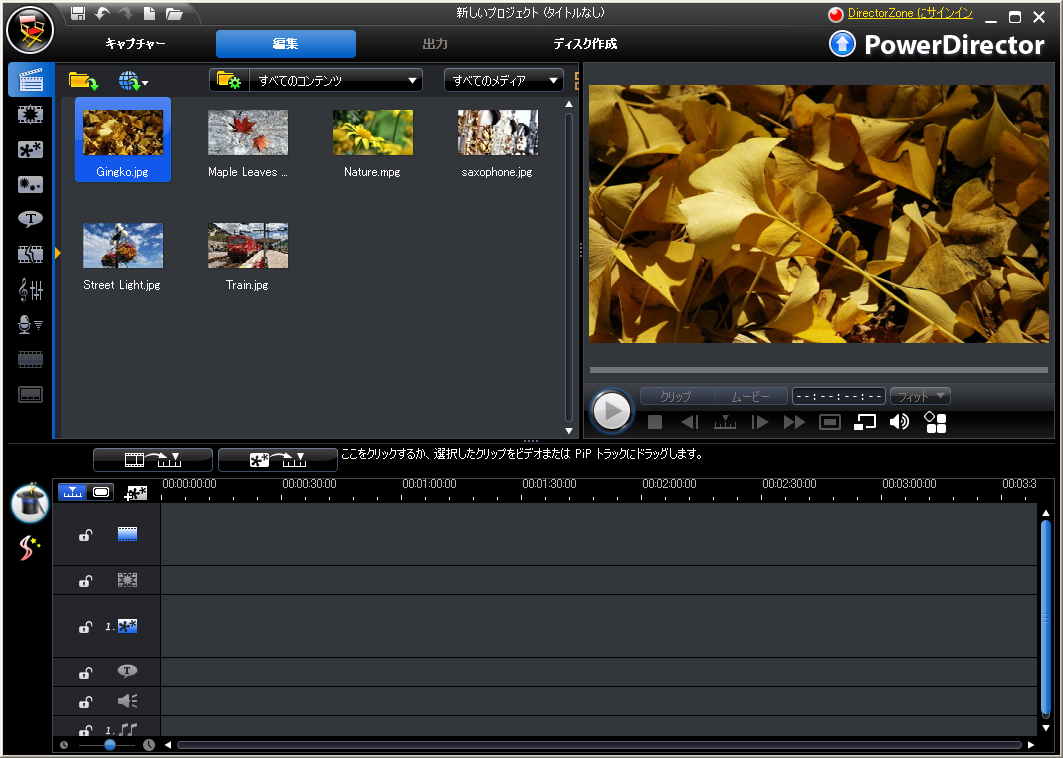Click the DirectorZone にサインイン link
The height and width of the screenshot is (758, 1063).
pyautogui.click(x=909, y=14)
